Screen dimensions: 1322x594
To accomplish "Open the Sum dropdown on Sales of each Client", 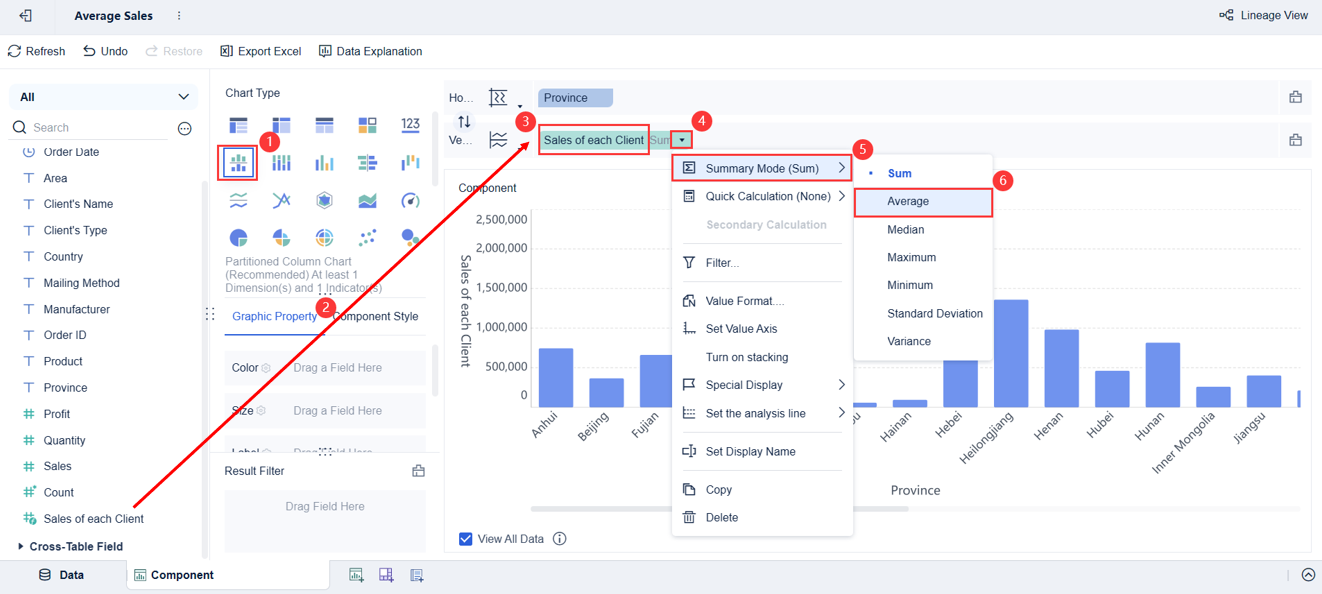I will [x=681, y=139].
